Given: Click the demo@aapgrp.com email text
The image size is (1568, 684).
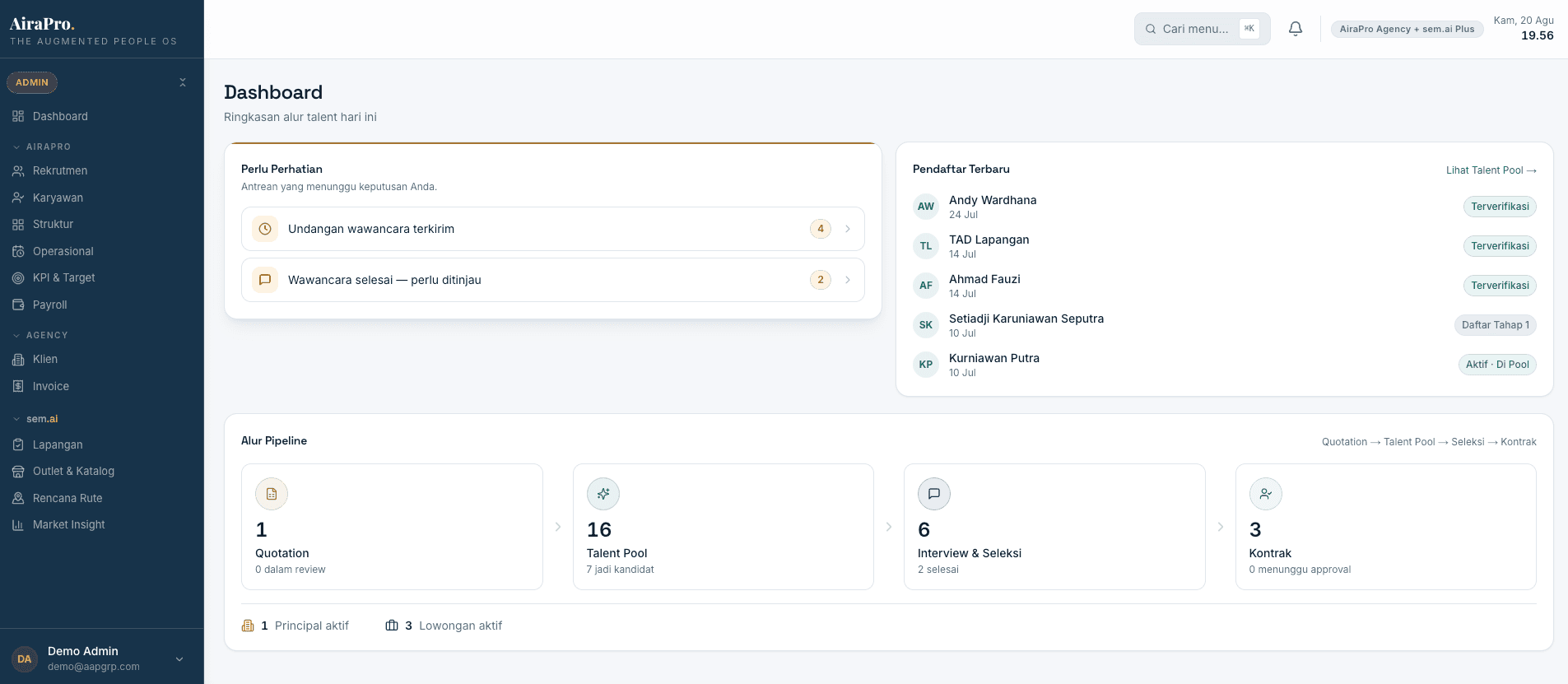Looking at the screenshot, I should tap(94, 667).
